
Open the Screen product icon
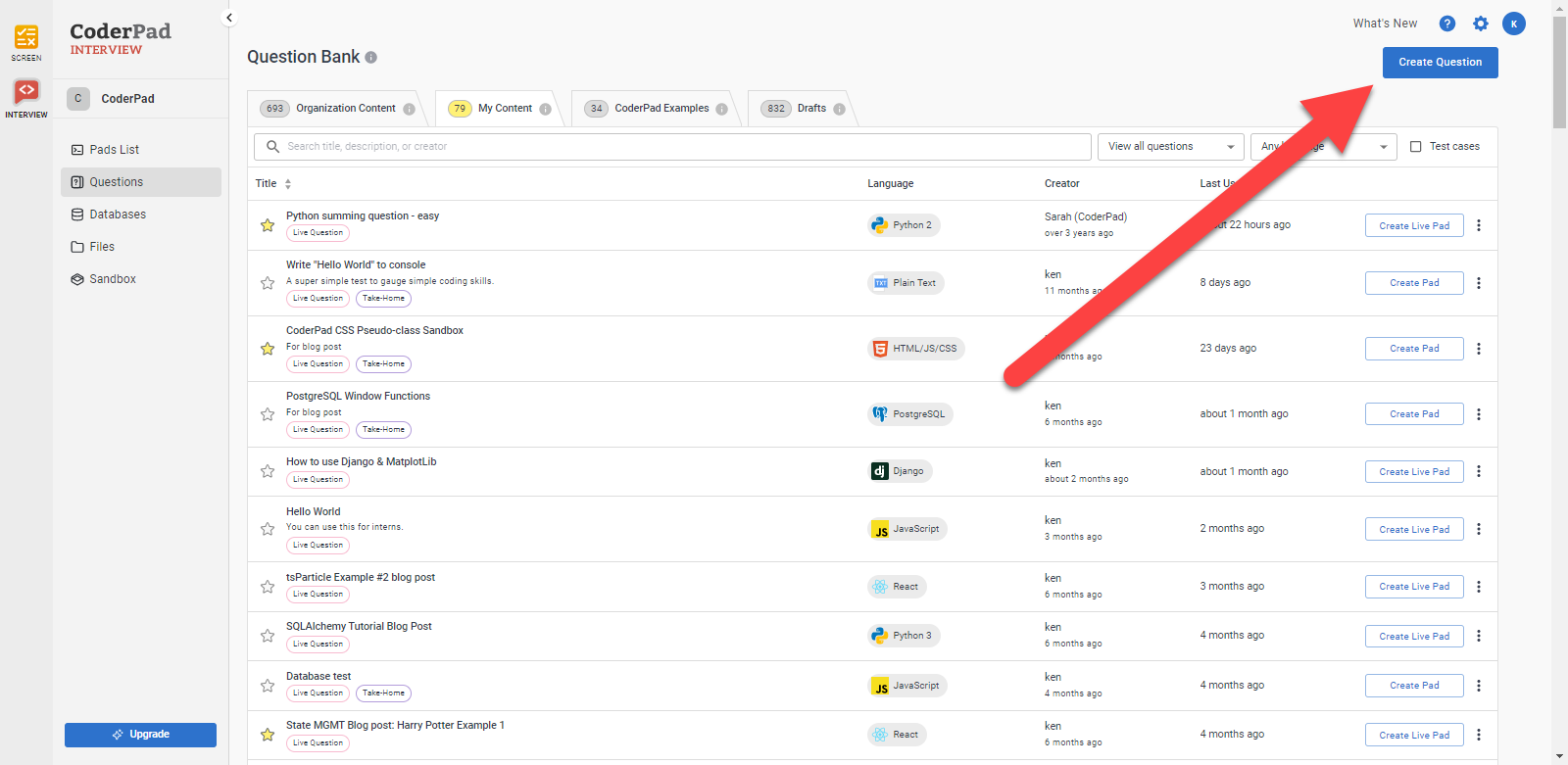tap(26, 39)
